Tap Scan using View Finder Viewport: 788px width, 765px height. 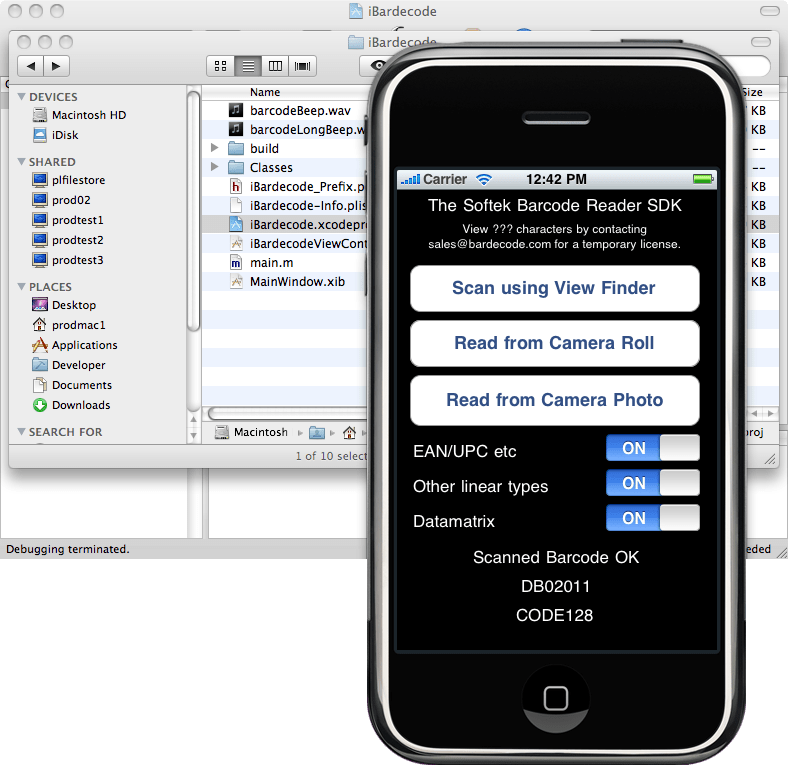click(554, 289)
